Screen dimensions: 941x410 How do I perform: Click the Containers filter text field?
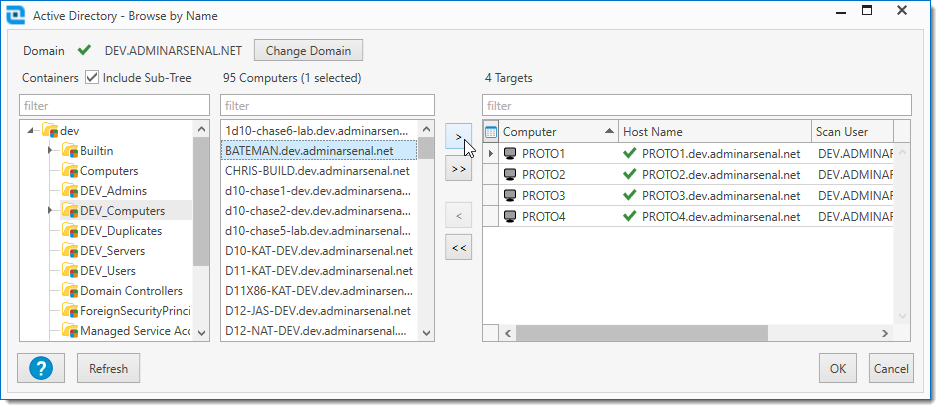(115, 105)
